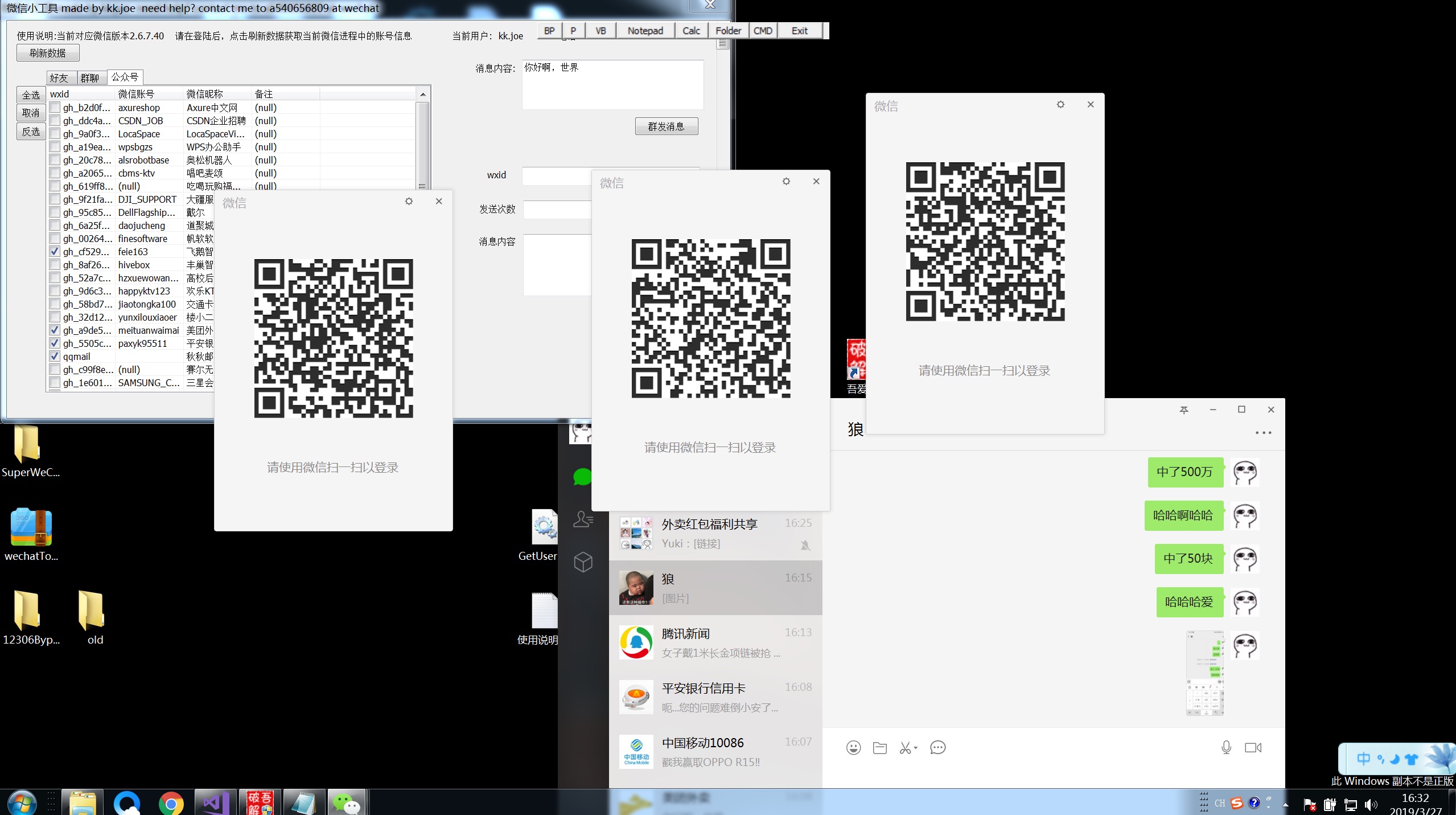Start a video call with the camera icon
The width and height of the screenshot is (1456, 815).
[1253, 748]
